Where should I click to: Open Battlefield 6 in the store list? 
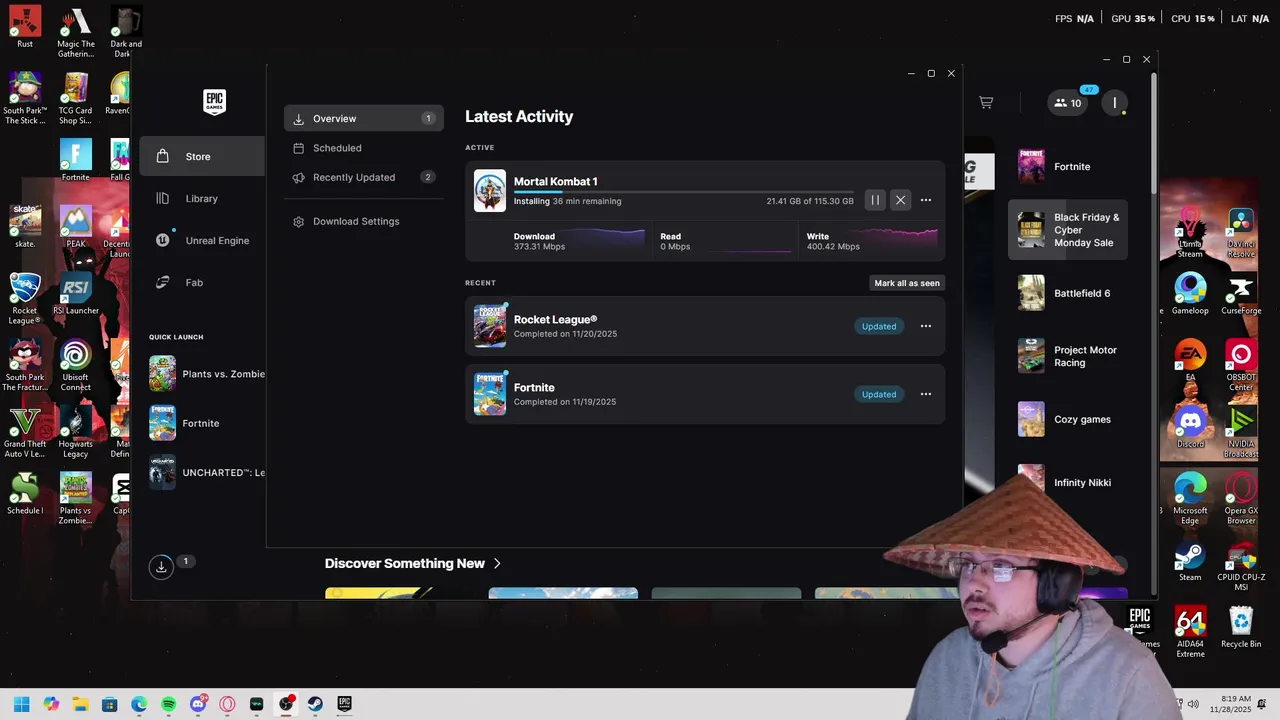tap(1068, 293)
